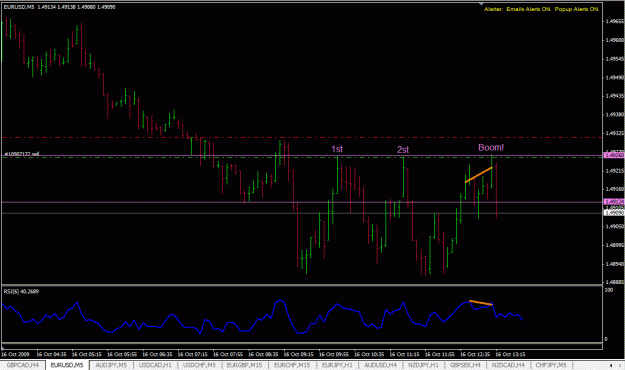Switch to the GBPCAD,H4 chart tab

pos(23,365)
